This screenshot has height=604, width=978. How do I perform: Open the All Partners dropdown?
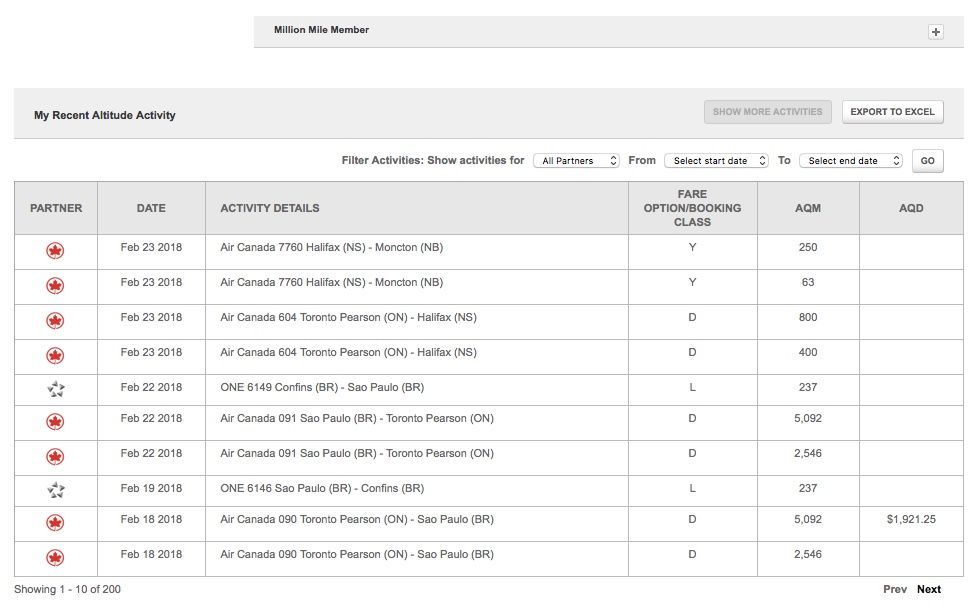pyautogui.click(x=576, y=161)
